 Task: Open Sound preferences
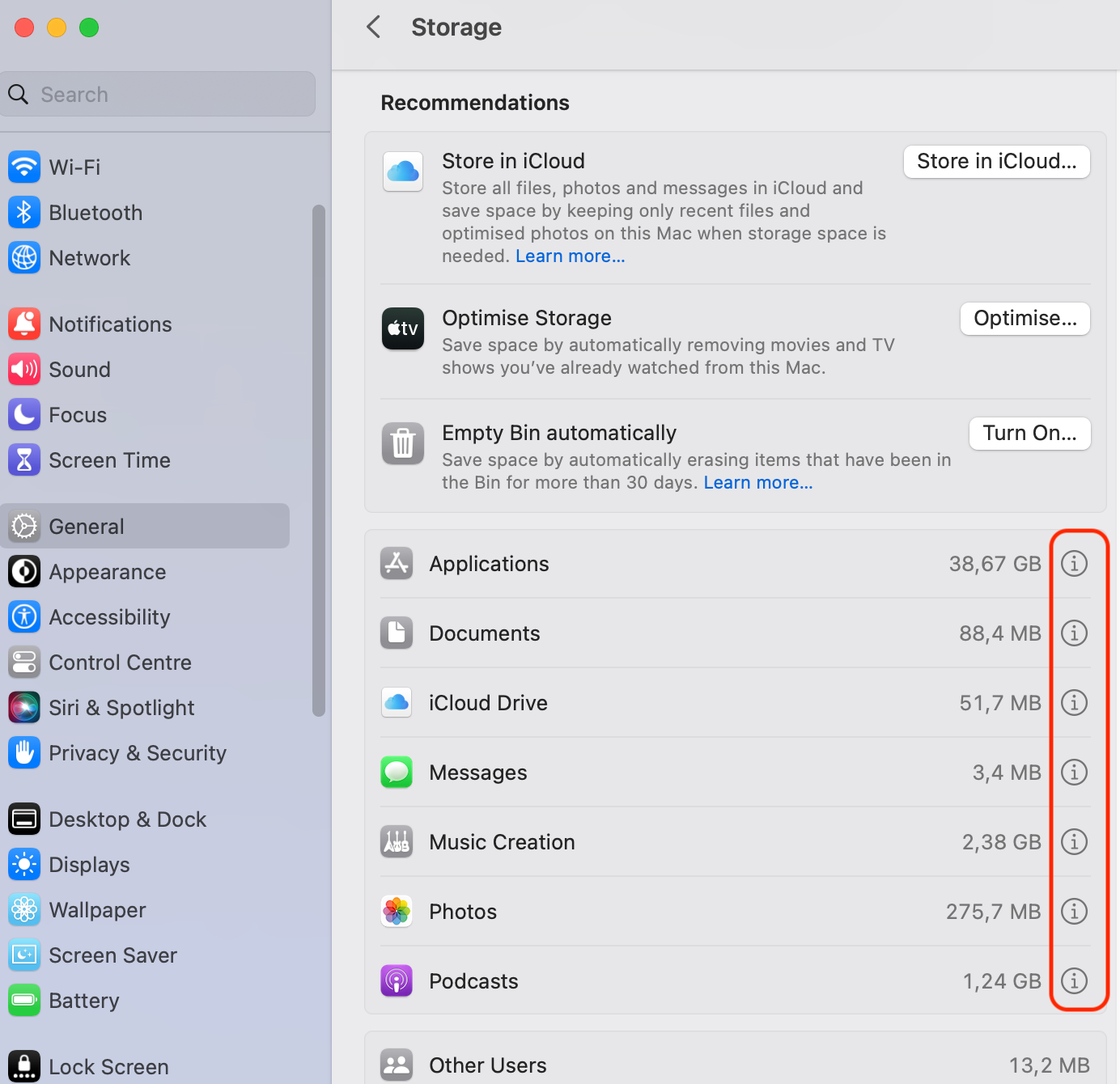pos(24,369)
